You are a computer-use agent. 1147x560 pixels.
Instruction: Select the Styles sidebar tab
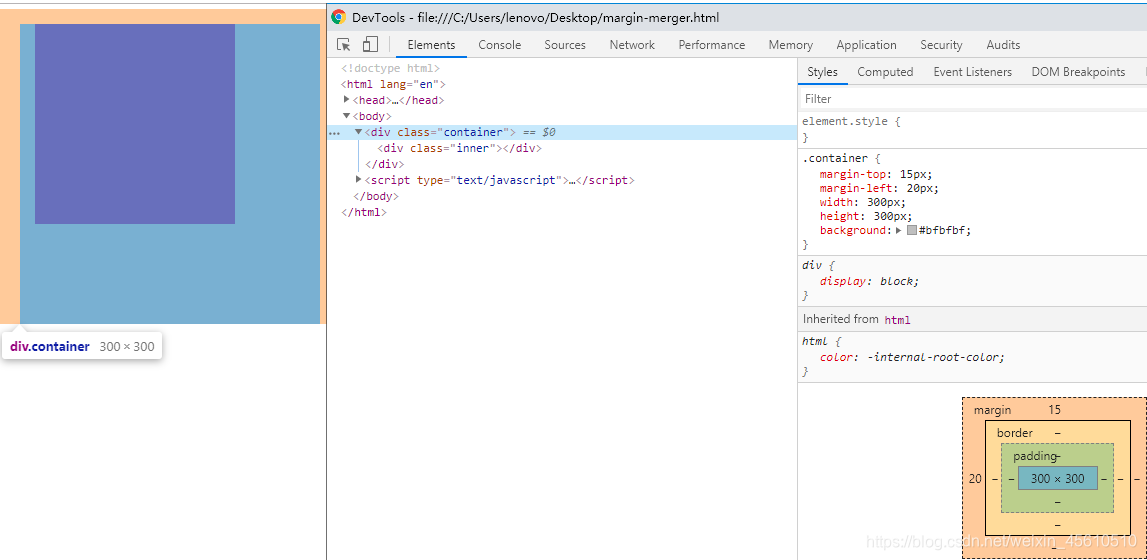(x=822, y=72)
